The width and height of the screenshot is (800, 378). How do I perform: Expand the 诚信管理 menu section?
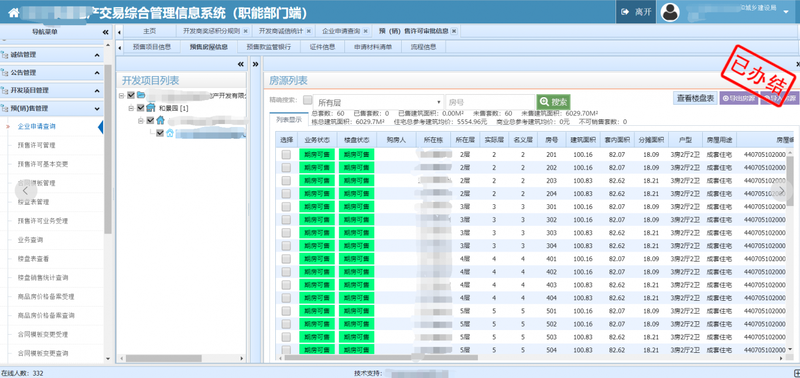97,55
